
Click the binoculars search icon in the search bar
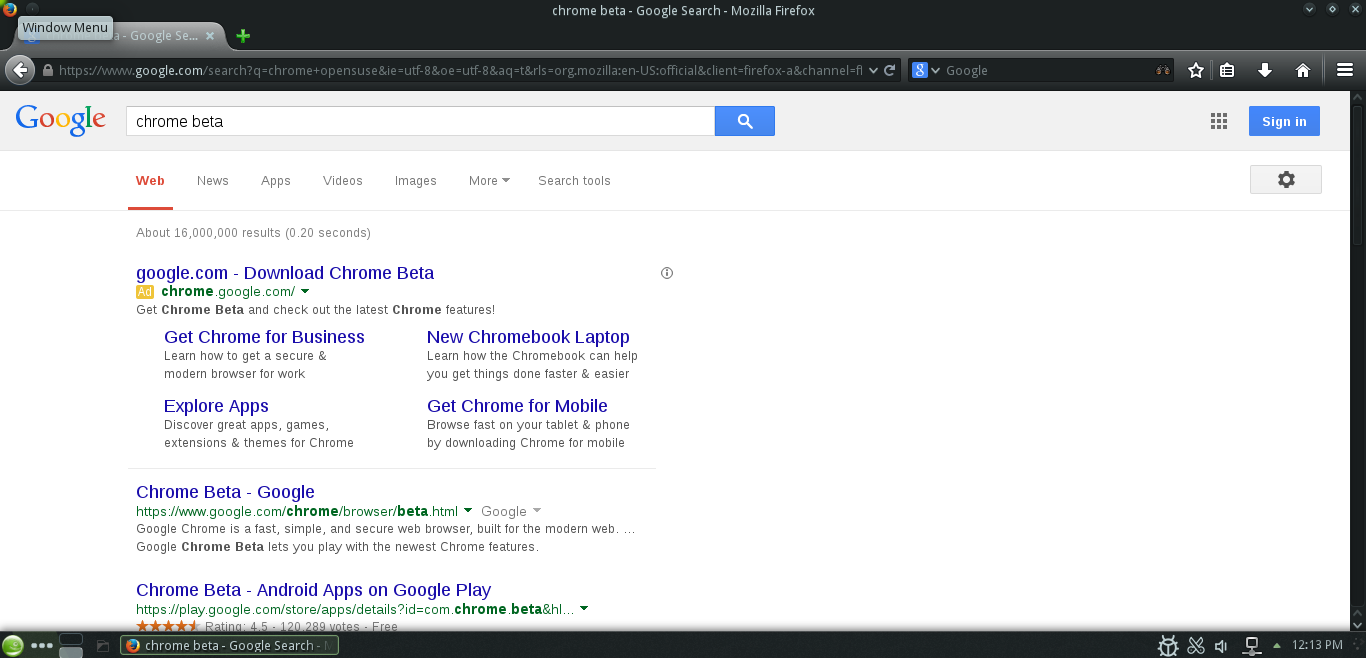coord(1163,70)
